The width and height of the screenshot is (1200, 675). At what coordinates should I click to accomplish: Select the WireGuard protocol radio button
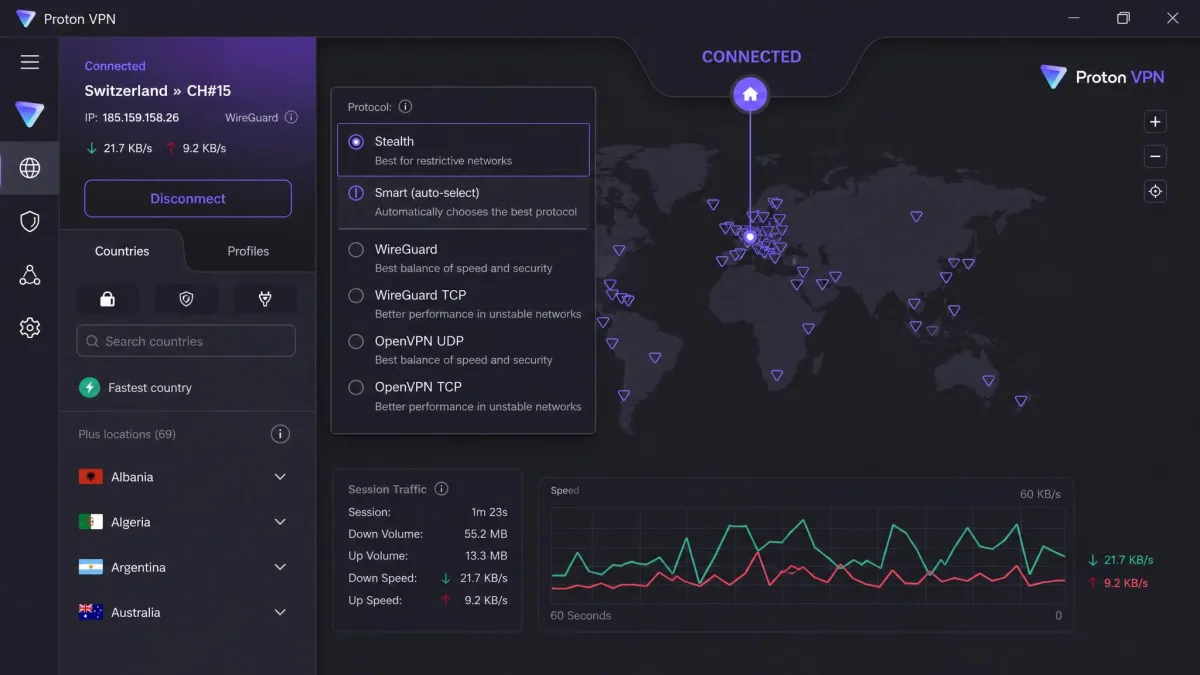[x=355, y=250]
